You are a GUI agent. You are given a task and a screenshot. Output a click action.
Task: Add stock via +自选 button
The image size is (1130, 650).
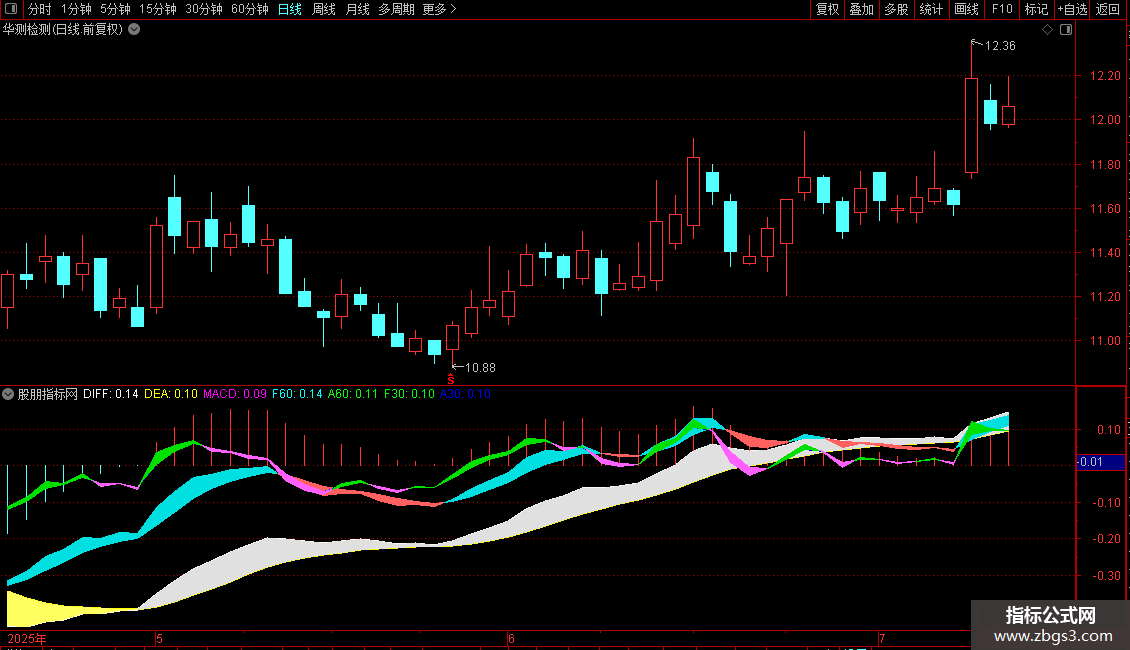coord(1072,9)
